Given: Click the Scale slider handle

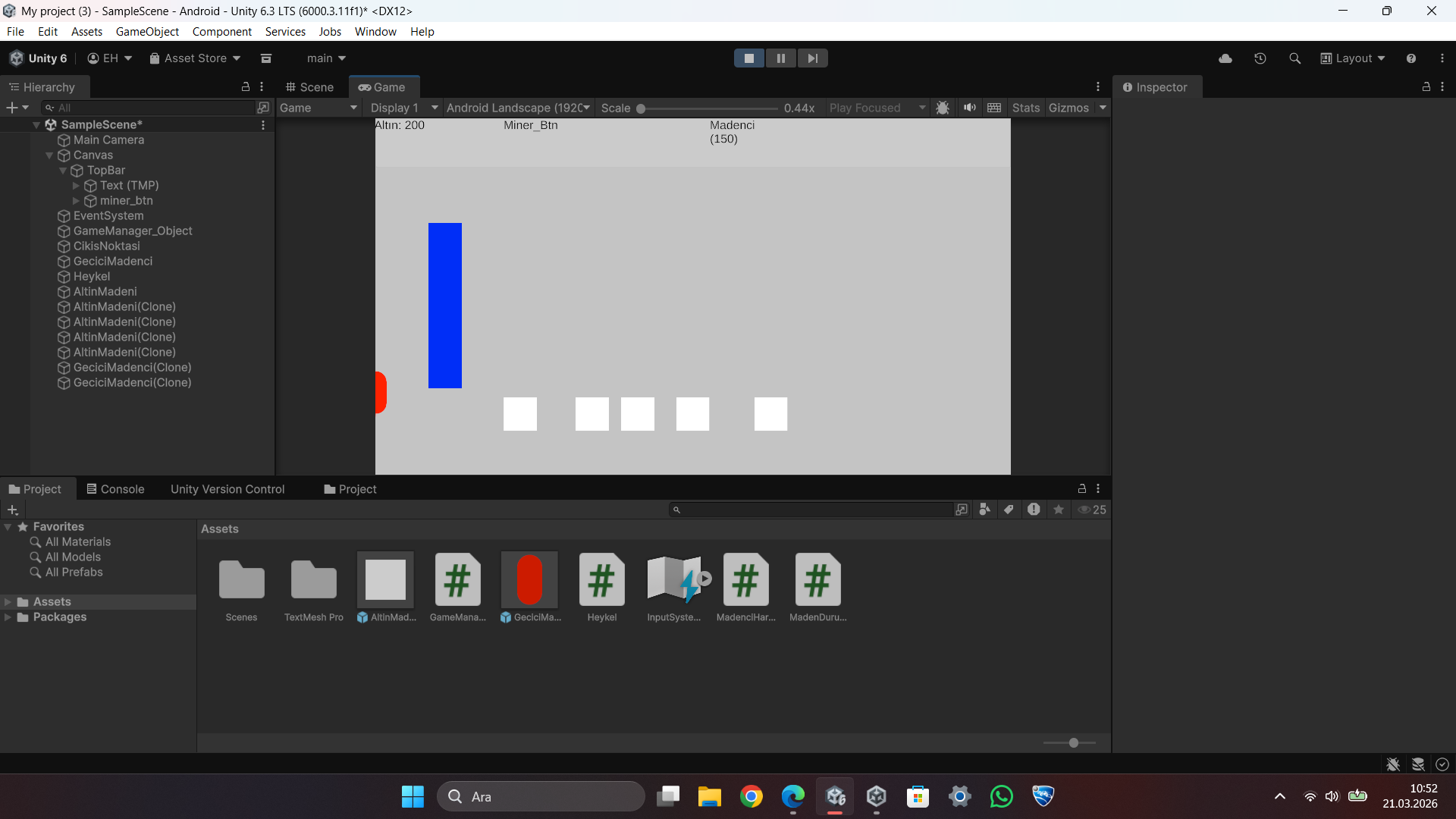Looking at the screenshot, I should click(641, 108).
